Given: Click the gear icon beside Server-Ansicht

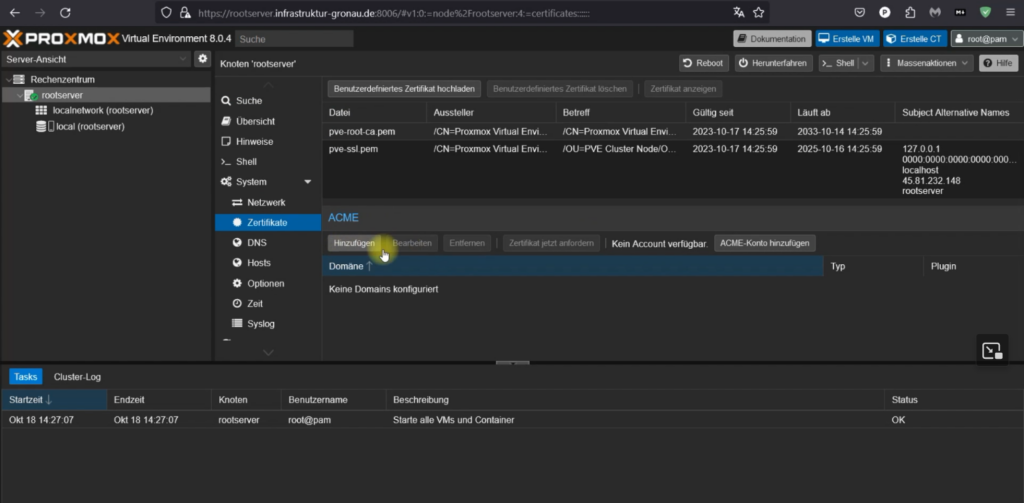Looking at the screenshot, I should pyautogui.click(x=202, y=59).
